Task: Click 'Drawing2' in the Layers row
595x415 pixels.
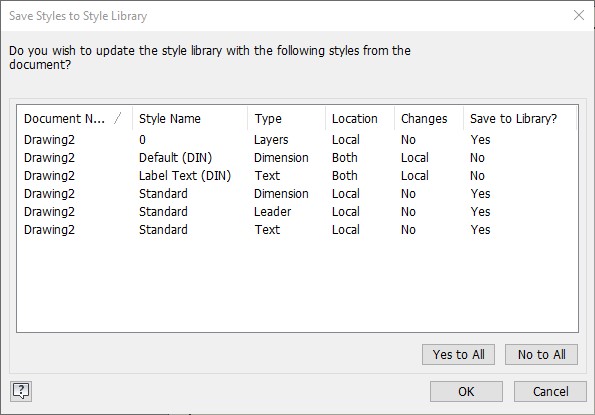Action: pyautogui.click(x=49, y=140)
